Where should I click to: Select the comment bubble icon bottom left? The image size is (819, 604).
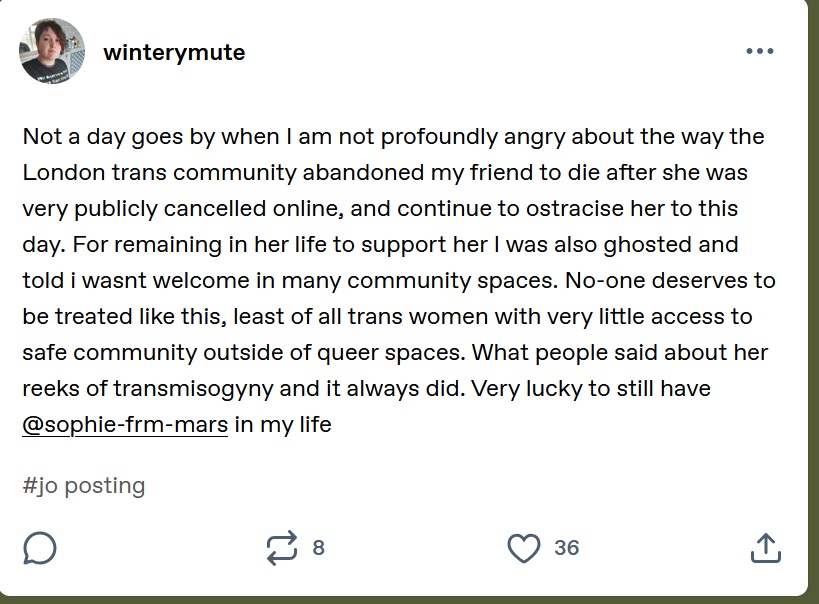pyautogui.click(x=39, y=548)
